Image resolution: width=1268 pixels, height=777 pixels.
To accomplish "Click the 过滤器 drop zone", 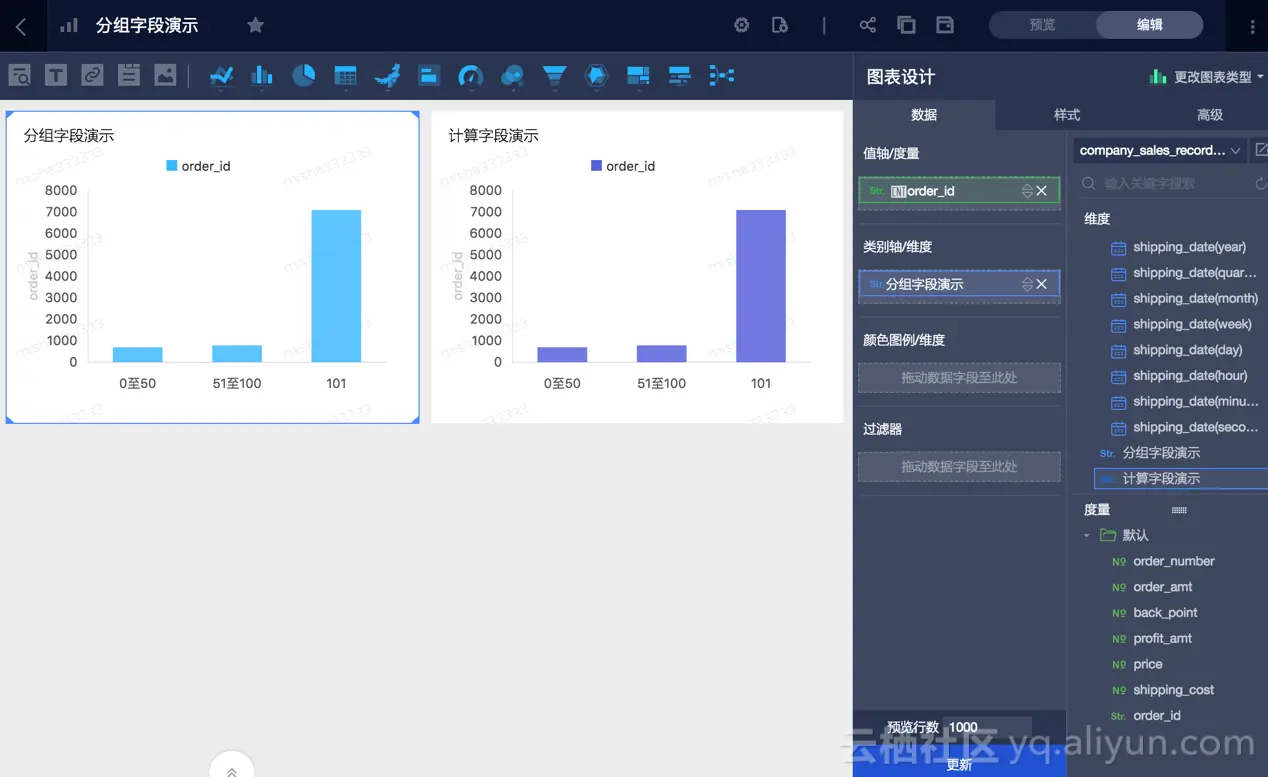I will pos(959,467).
